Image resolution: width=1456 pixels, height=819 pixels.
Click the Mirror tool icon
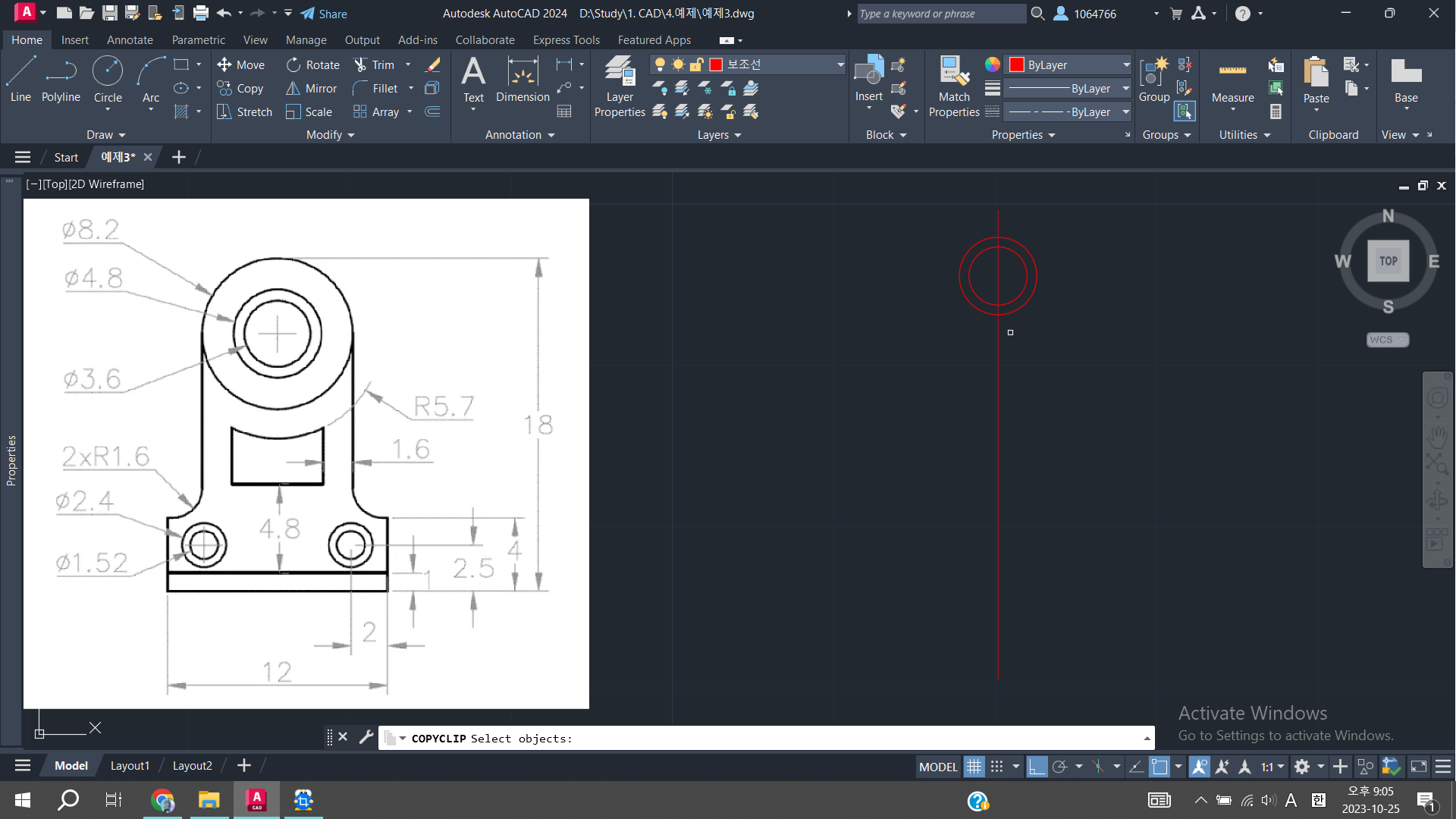click(x=293, y=89)
